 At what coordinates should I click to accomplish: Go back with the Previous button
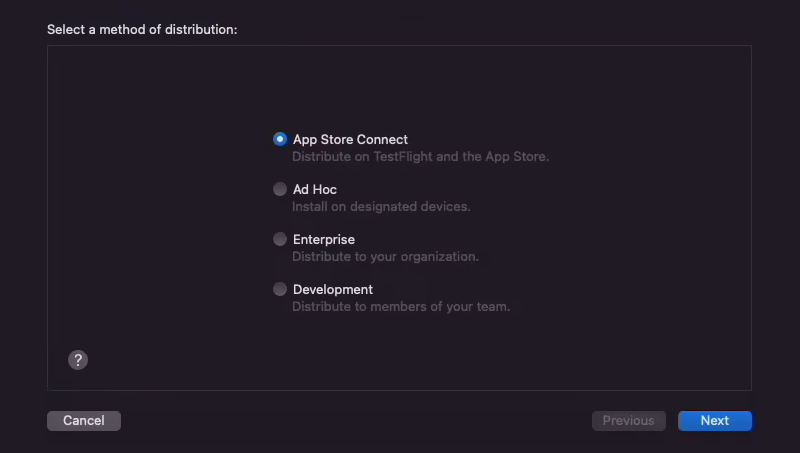click(629, 421)
